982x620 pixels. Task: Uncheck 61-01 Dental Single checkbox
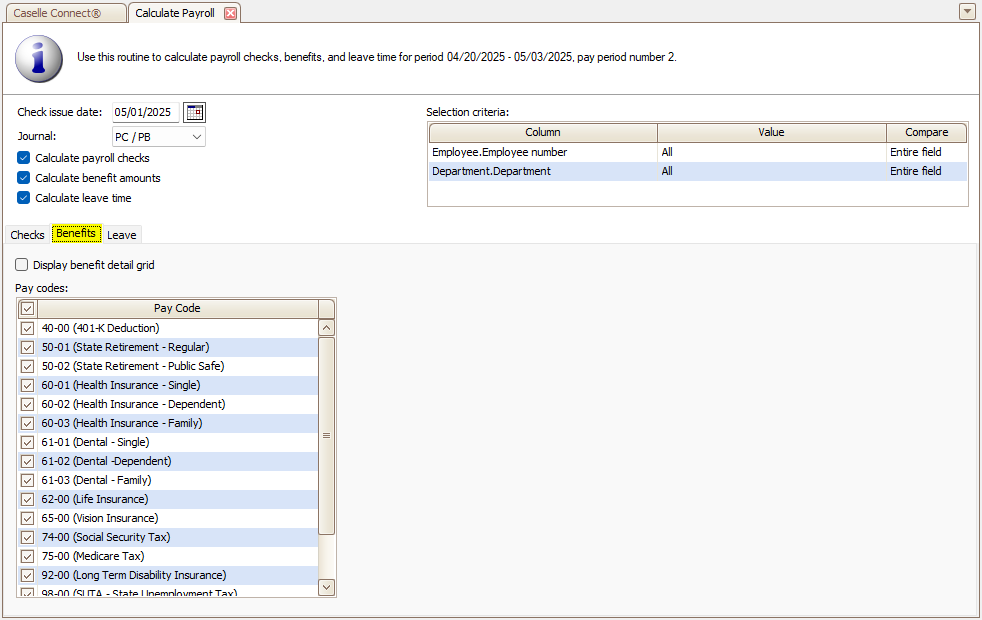coord(28,442)
